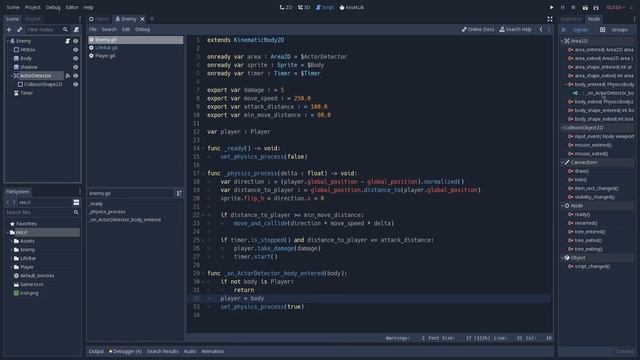Click the attach script icon in Scene dock
The image size is (640, 360).
pos(76,29)
